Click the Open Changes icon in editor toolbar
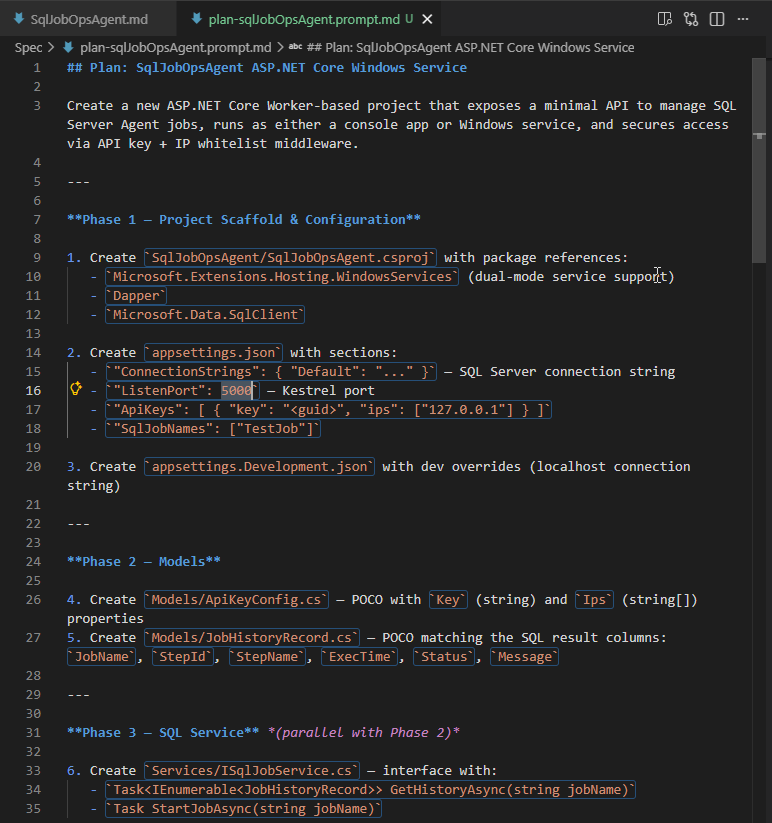This screenshot has width=772, height=823. point(691,19)
